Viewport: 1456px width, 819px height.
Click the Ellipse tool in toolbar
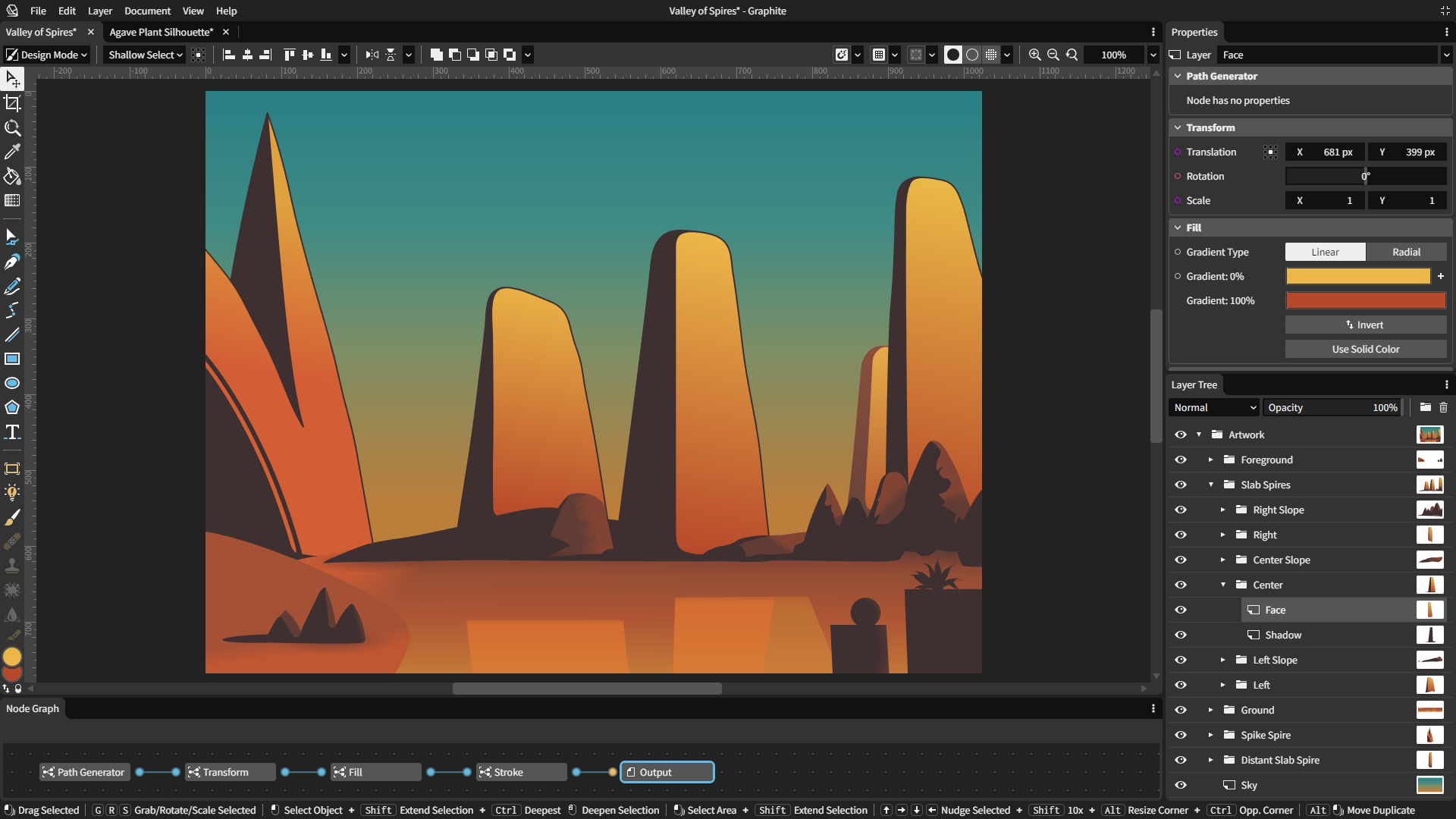pos(12,383)
